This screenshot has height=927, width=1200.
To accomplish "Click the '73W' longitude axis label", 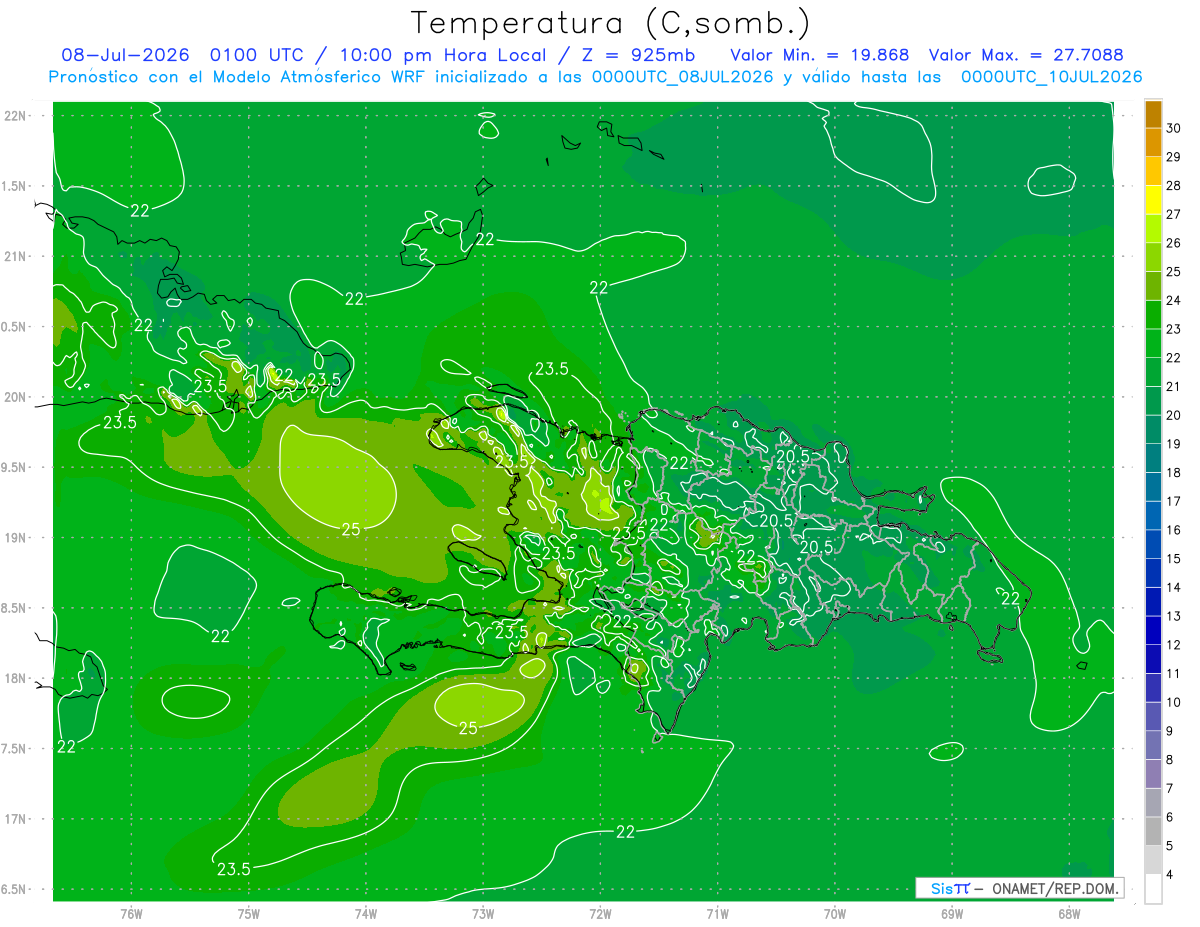I will point(483,913).
